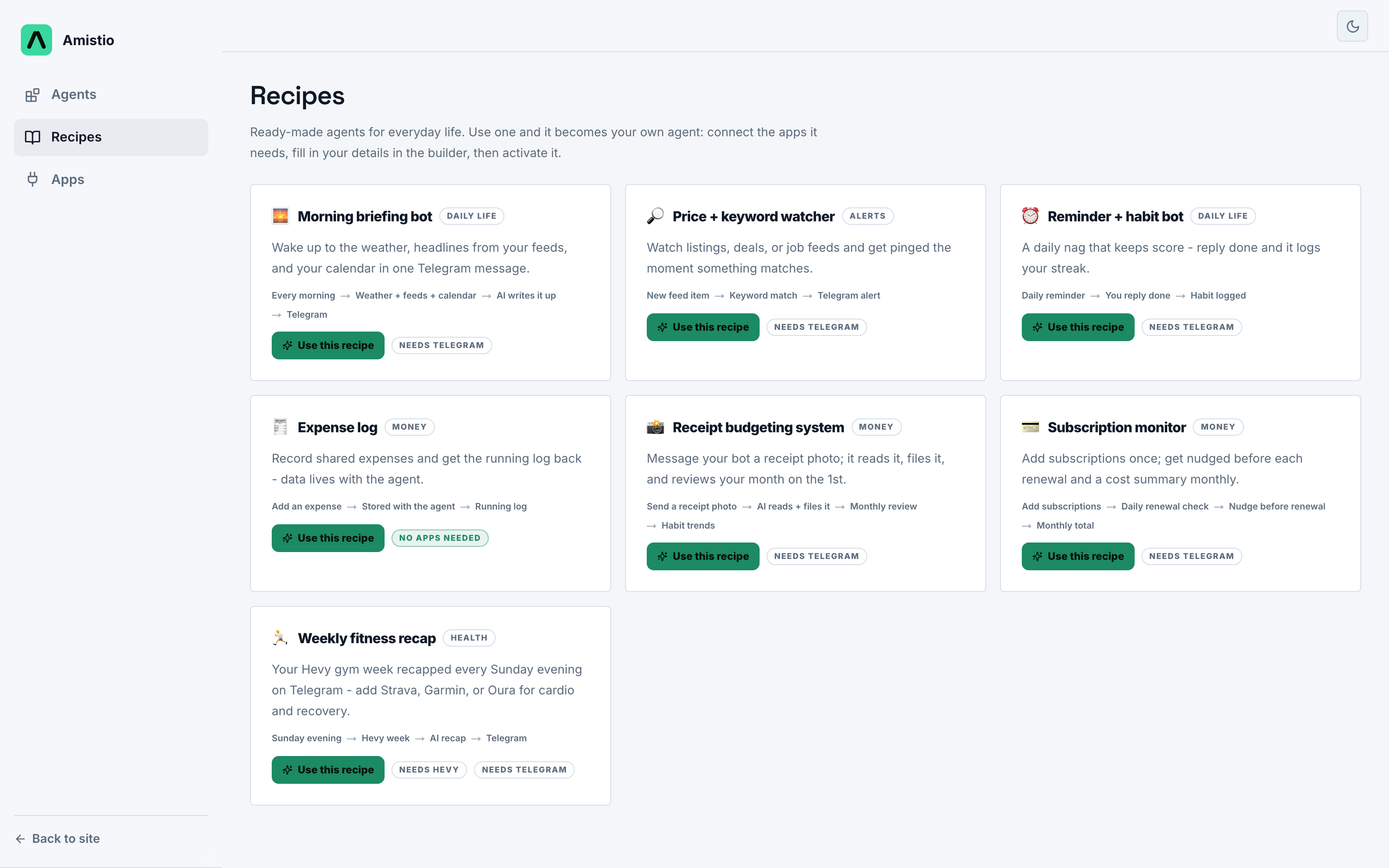The width and height of the screenshot is (1389, 868).
Task: Click the magnifier icon on Price + keyword watcher
Action: pos(655,217)
